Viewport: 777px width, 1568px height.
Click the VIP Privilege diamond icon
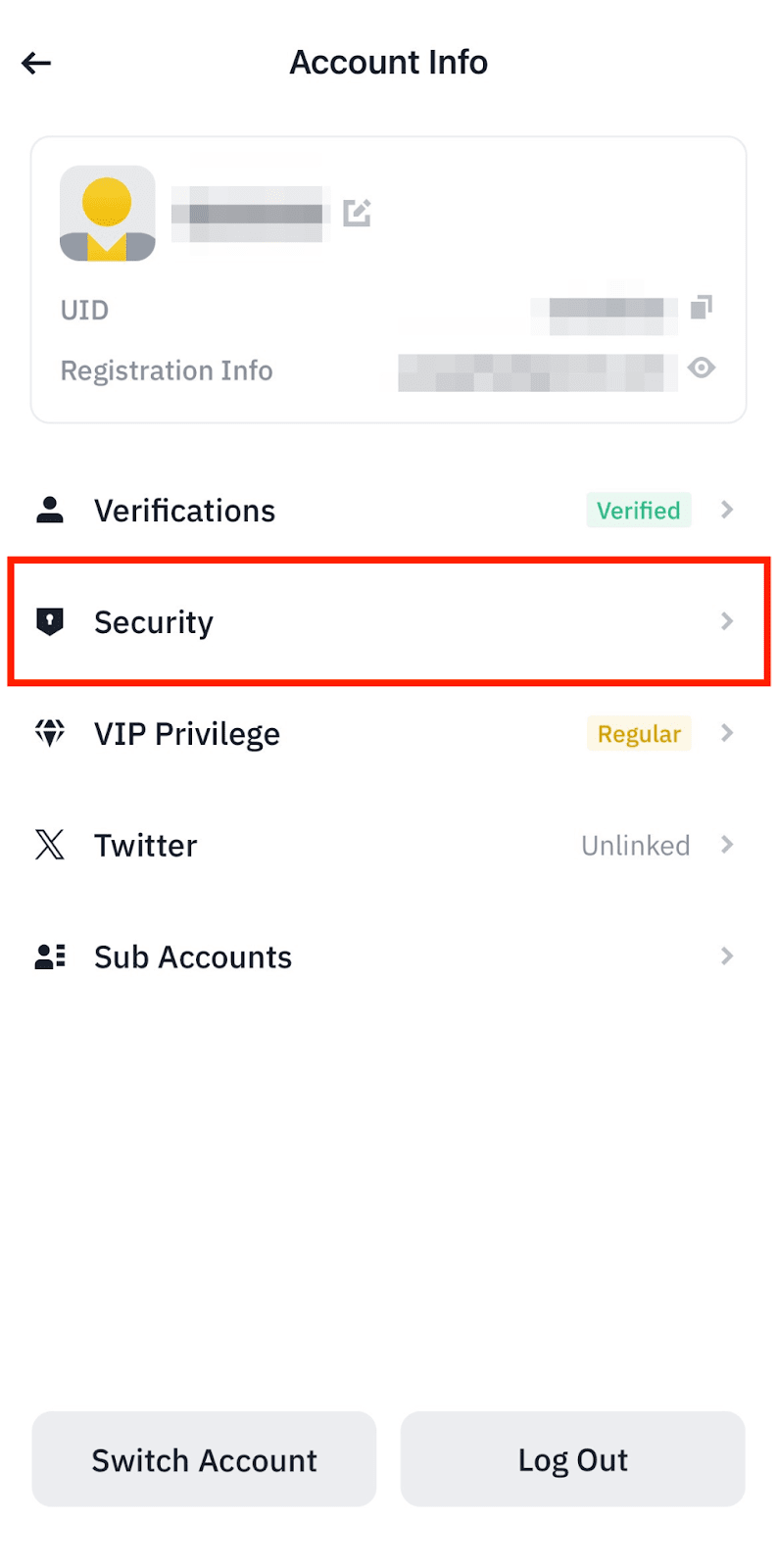(x=50, y=733)
